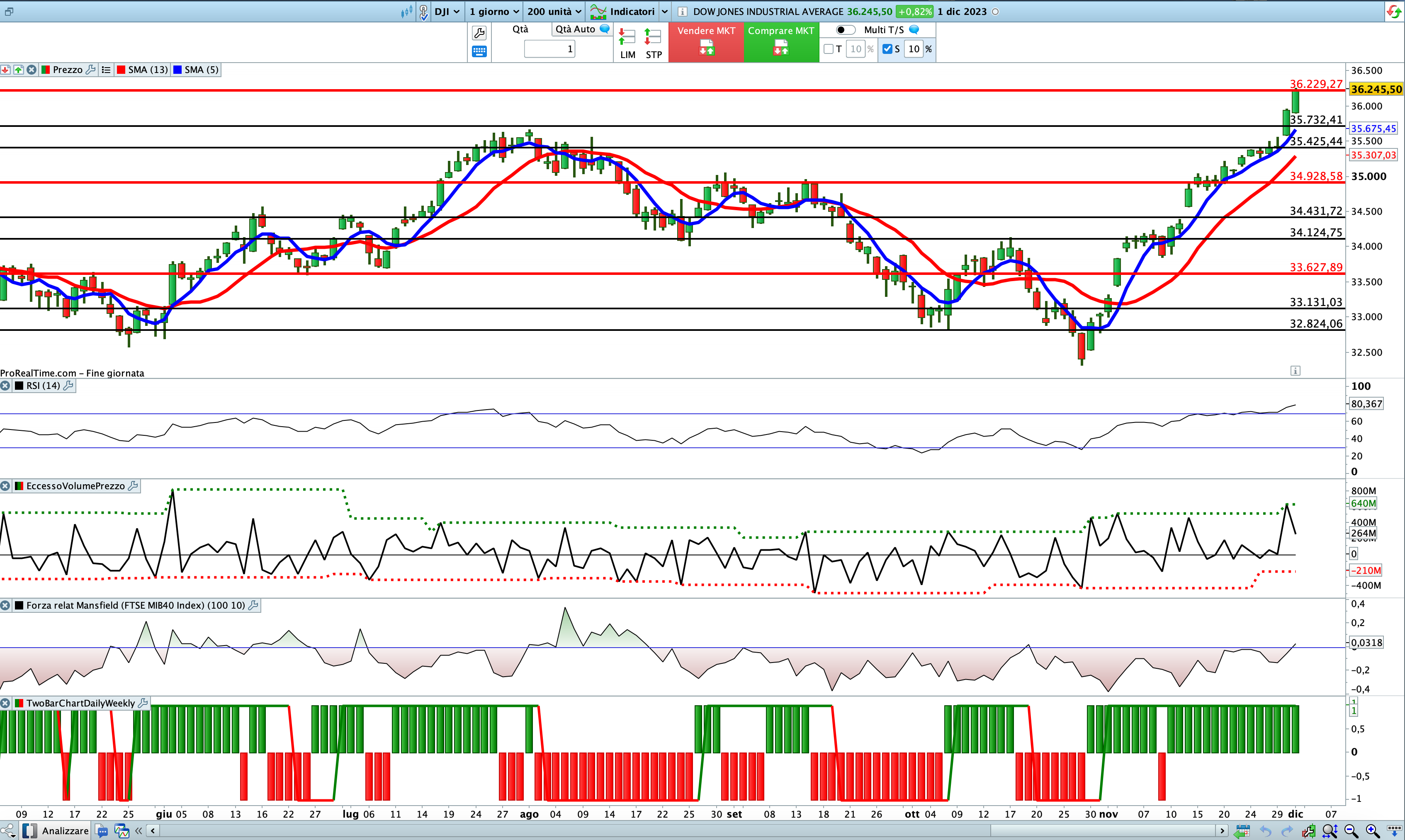Click the Qtà Auto help bubble
Viewport: 1405px width, 840px height.
click(x=605, y=29)
